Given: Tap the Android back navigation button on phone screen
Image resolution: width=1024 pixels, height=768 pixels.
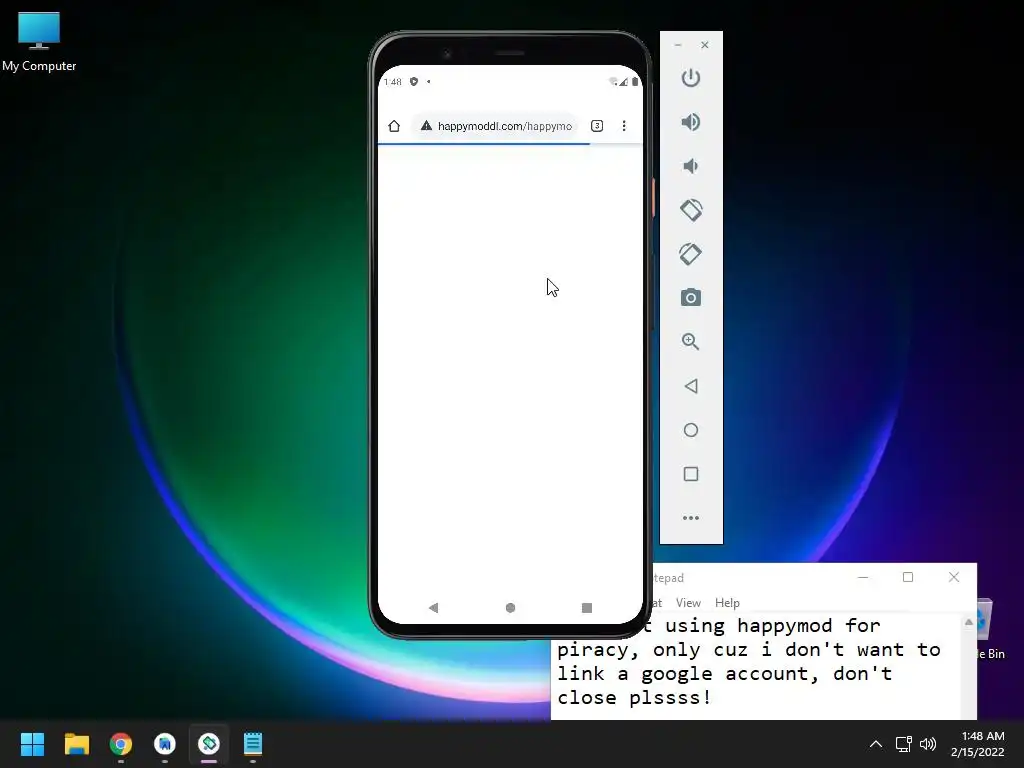Looking at the screenshot, I should pyautogui.click(x=433, y=608).
